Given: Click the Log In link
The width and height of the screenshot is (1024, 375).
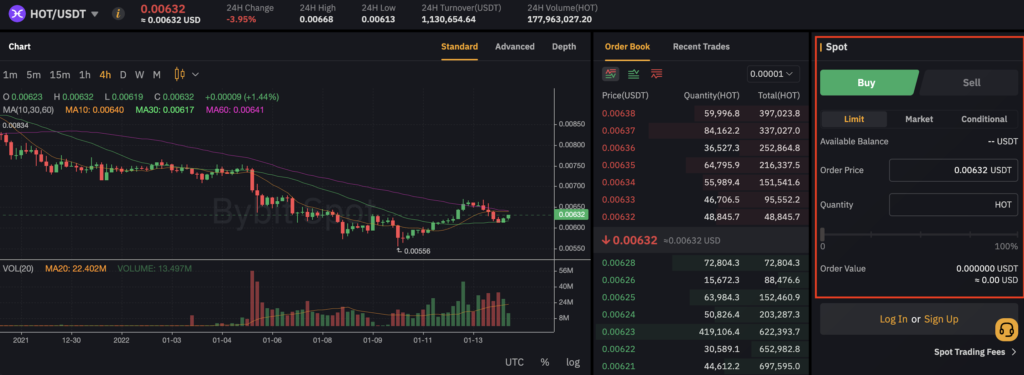Looking at the screenshot, I should coord(893,319).
